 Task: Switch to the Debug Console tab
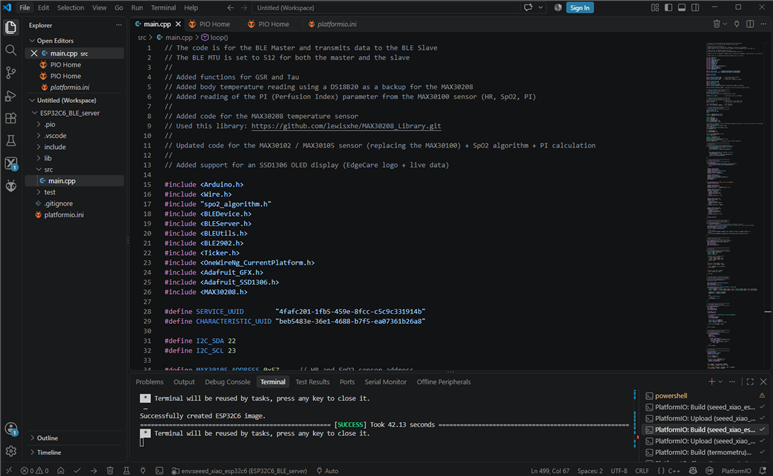(227, 381)
